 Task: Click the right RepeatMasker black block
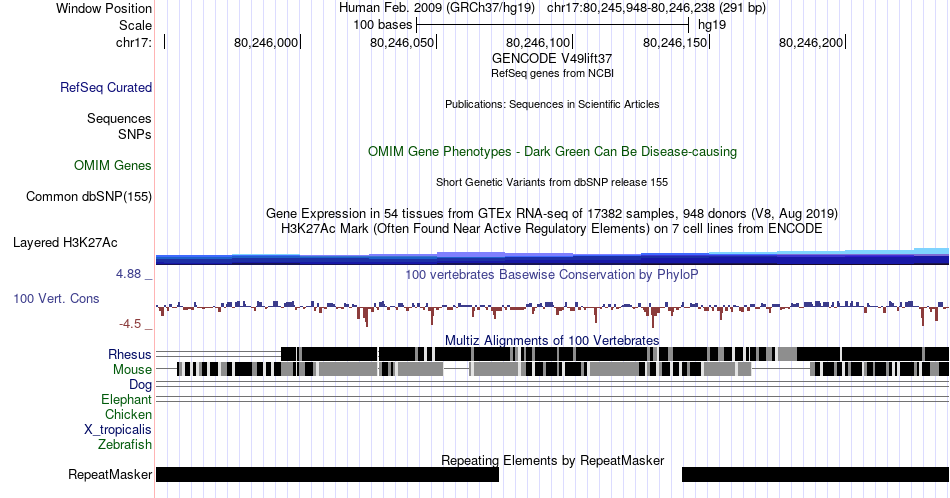(815, 474)
